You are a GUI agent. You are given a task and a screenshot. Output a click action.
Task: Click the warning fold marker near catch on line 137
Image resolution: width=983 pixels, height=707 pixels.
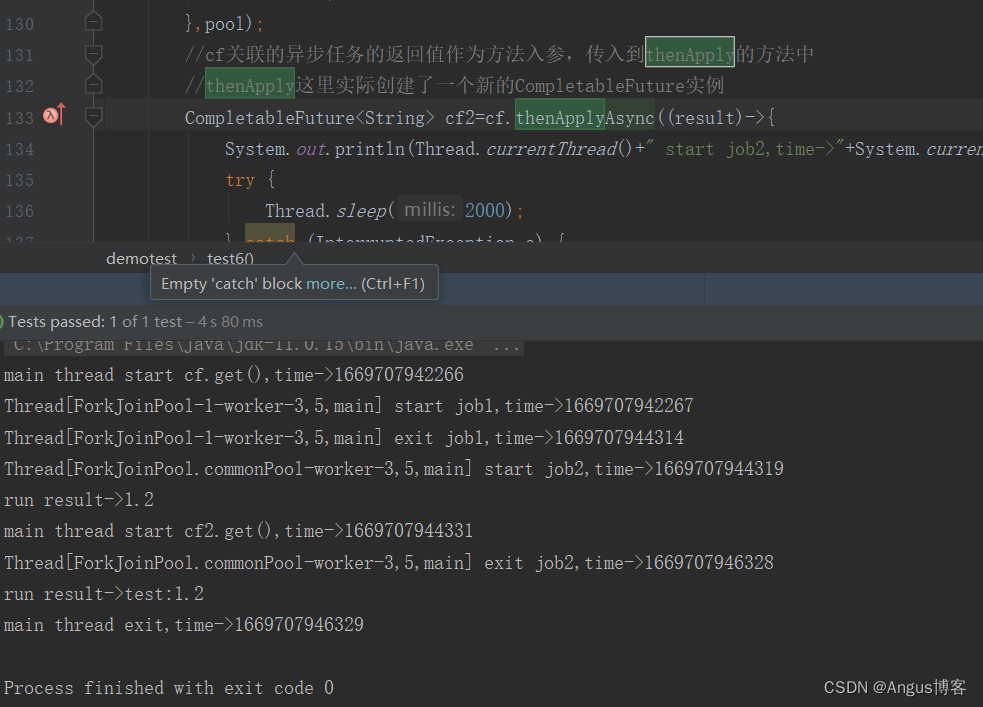[269, 236]
